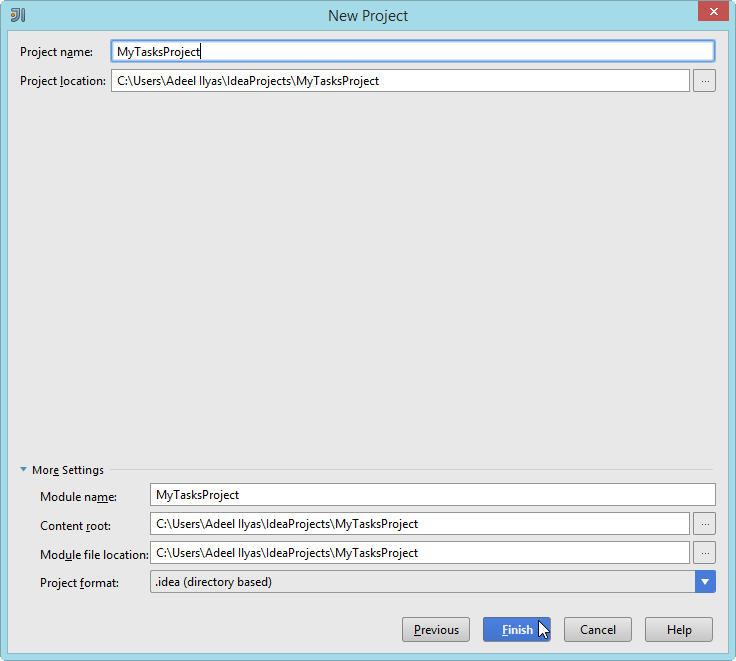Click into the Project location field

[x=400, y=81]
